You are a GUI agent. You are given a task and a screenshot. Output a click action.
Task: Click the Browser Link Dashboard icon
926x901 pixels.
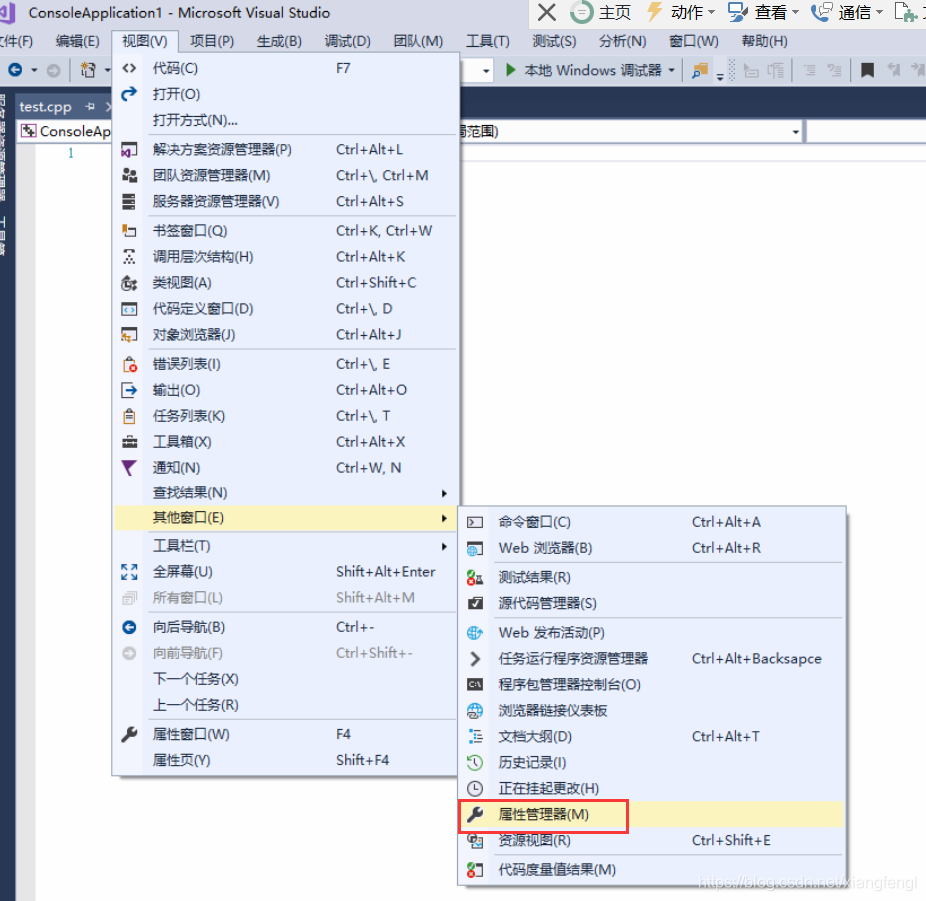pyautogui.click(x=475, y=710)
